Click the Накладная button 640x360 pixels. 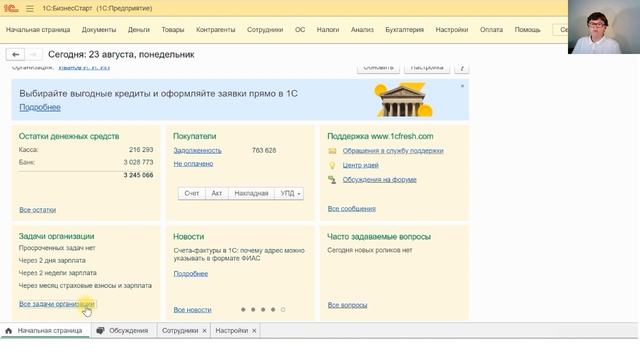(251, 193)
